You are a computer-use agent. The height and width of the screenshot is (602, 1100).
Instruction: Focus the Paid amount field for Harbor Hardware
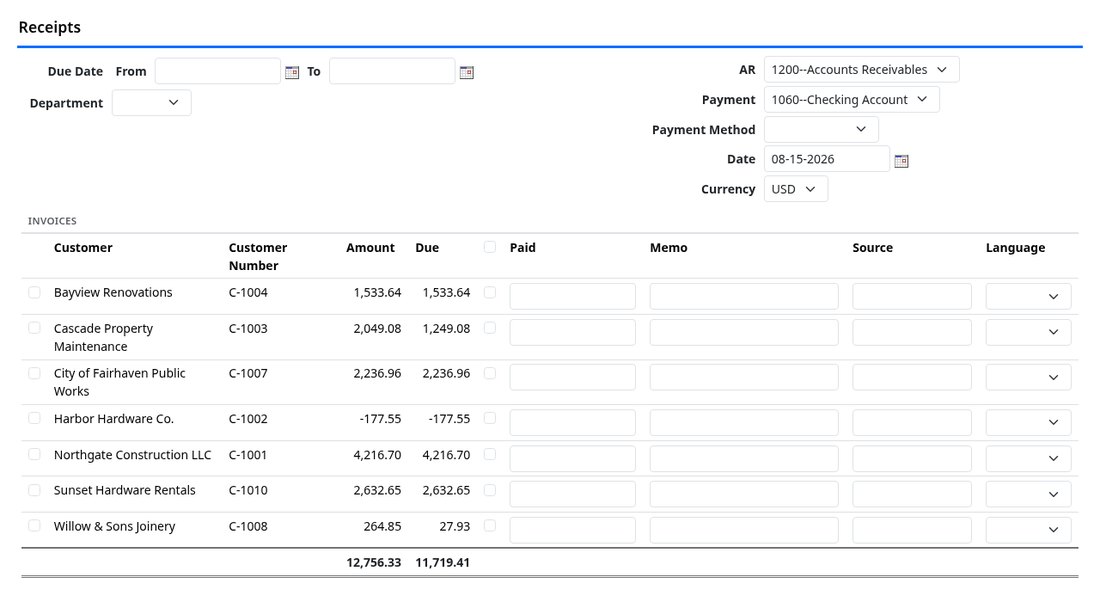(x=572, y=422)
